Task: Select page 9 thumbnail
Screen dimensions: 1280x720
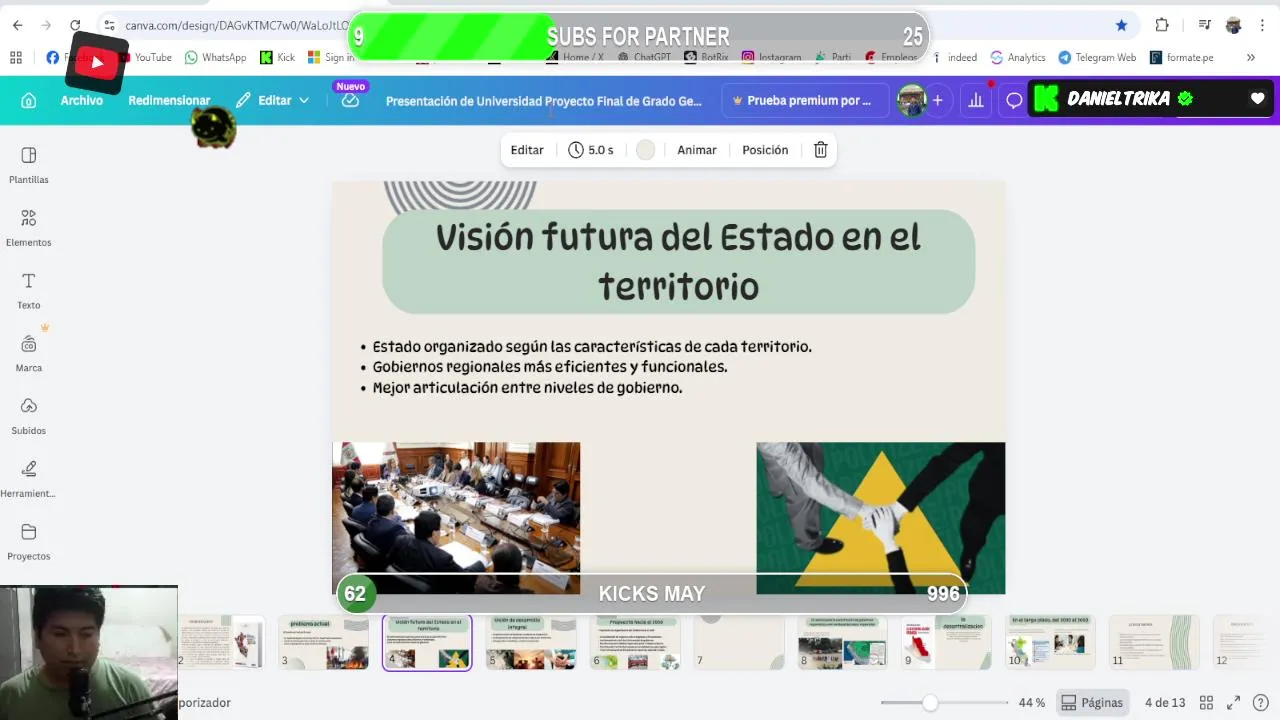Action: click(947, 642)
